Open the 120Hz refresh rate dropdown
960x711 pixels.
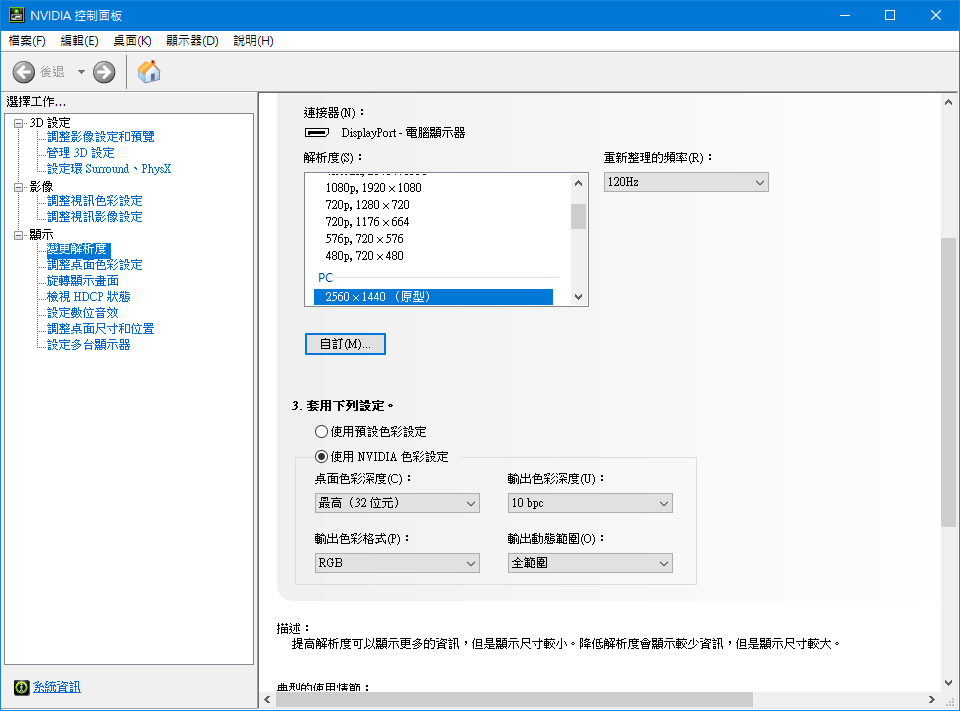point(686,182)
